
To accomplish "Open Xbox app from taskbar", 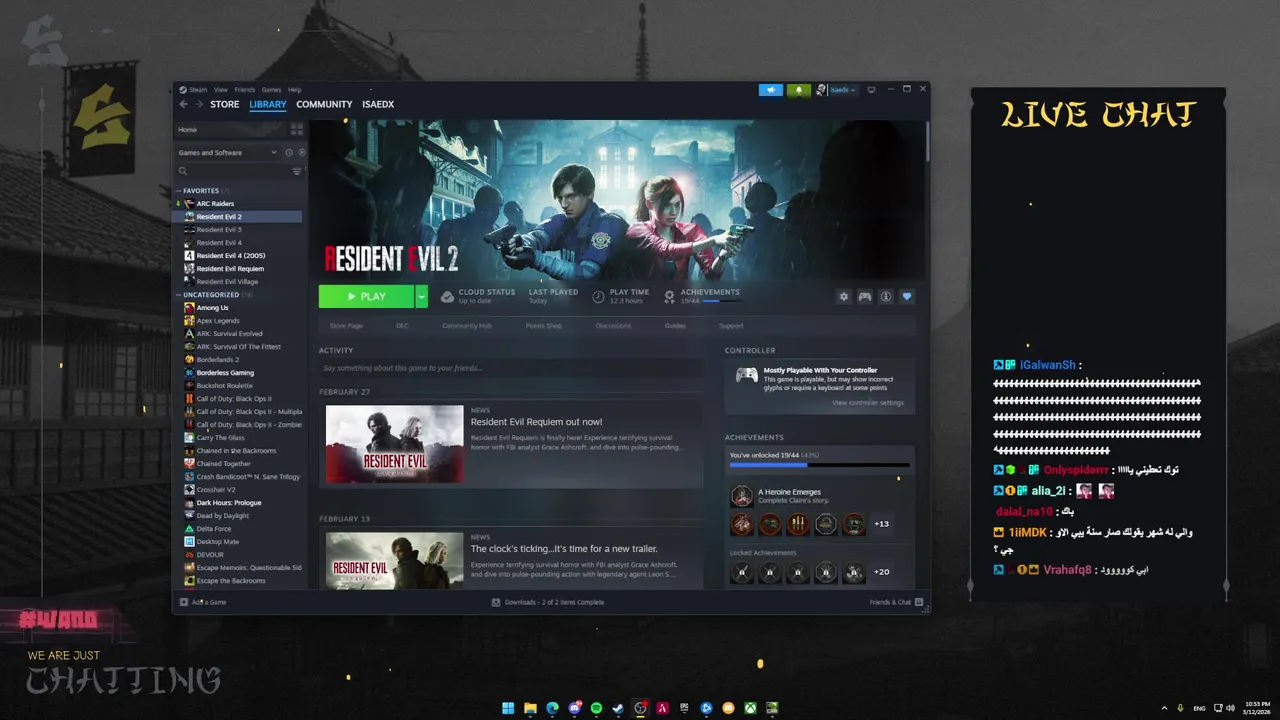I will [x=750, y=708].
